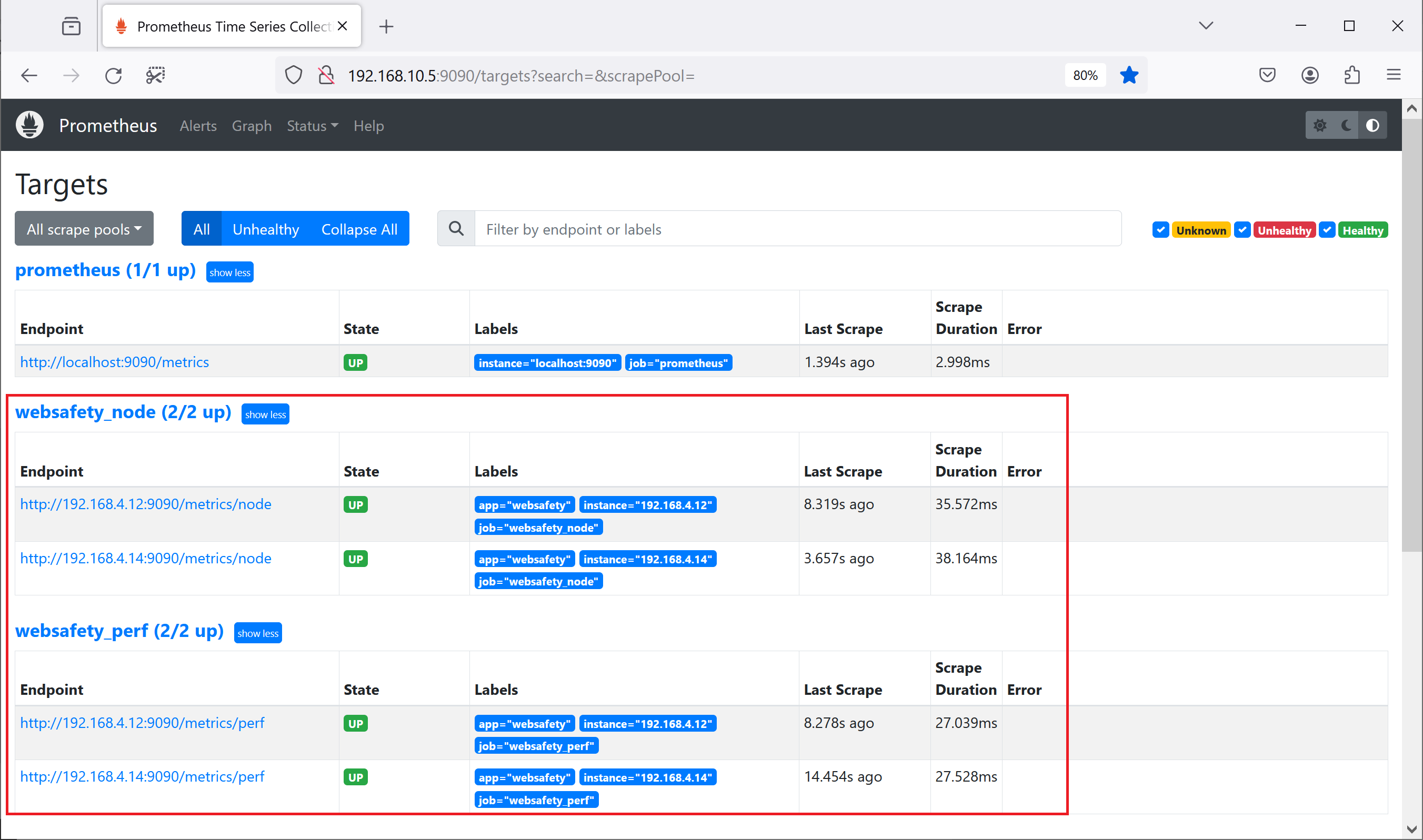Open a new browser tab

pos(386,26)
